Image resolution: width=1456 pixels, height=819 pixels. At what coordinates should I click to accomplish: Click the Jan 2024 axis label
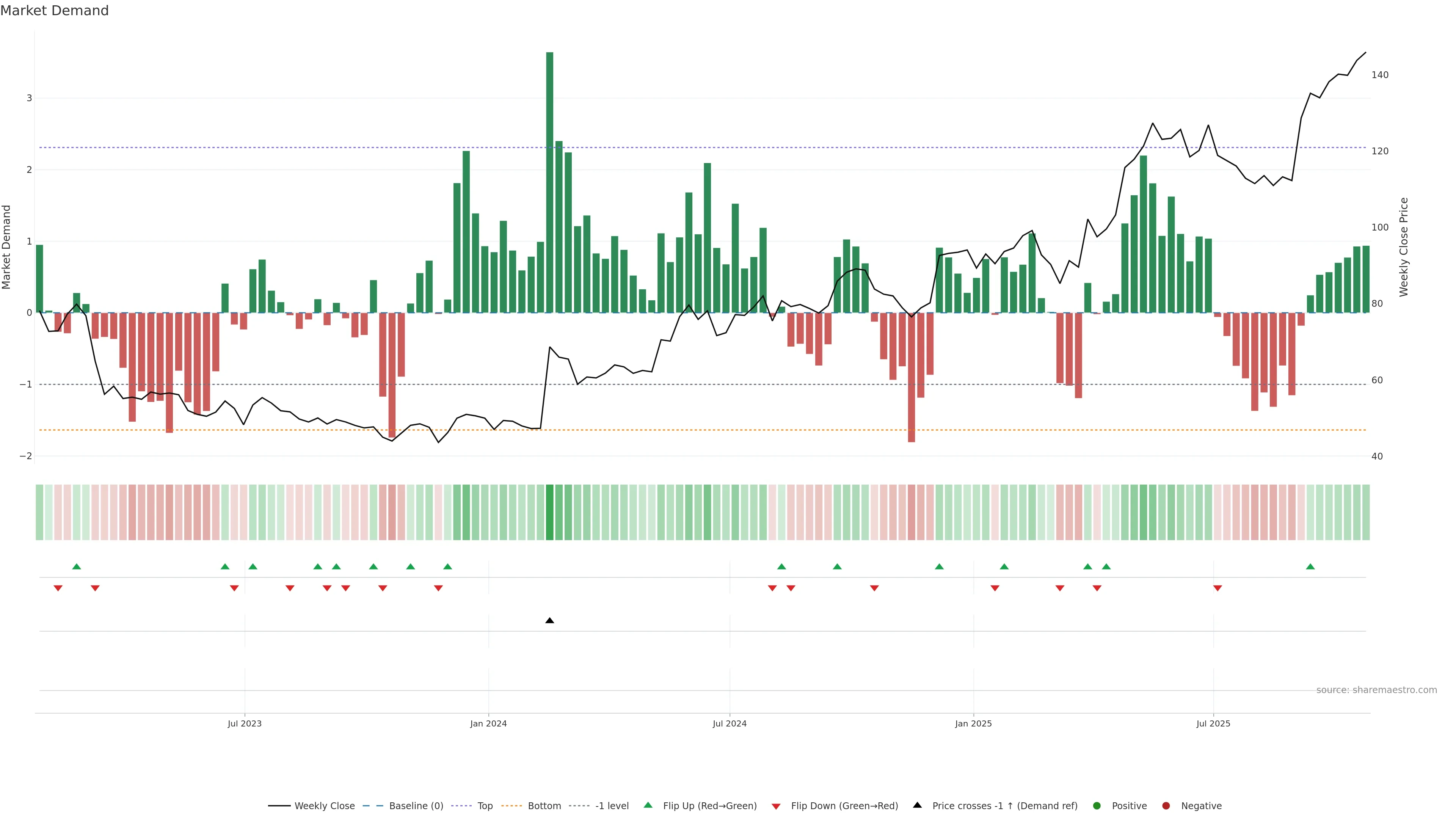(488, 723)
